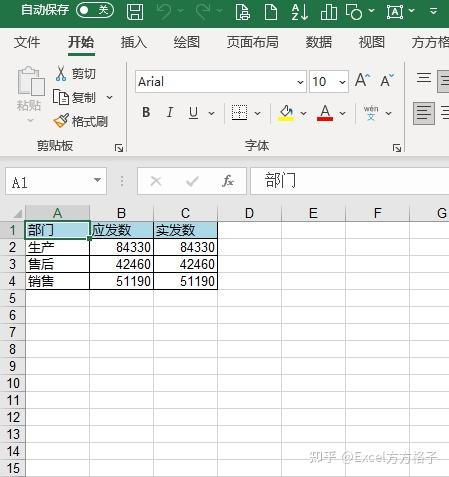The image size is (449, 477).
Task: Click the 粘贴 paste clipboard icon
Action: tap(31, 81)
